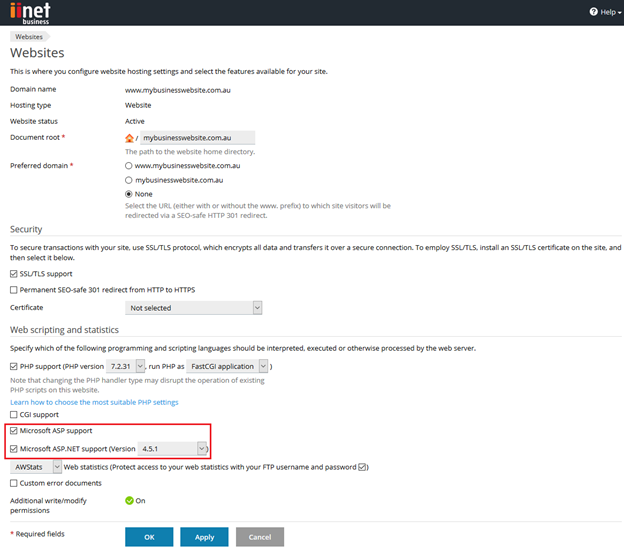Click the 'Website' hosting type value
624x553 pixels.
[x=138, y=105]
